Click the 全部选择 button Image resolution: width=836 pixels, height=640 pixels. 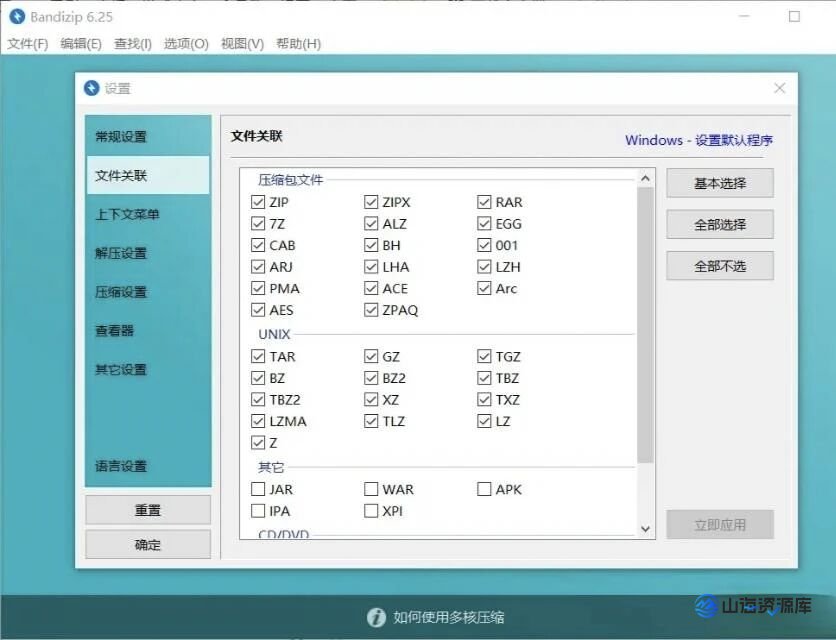(720, 225)
